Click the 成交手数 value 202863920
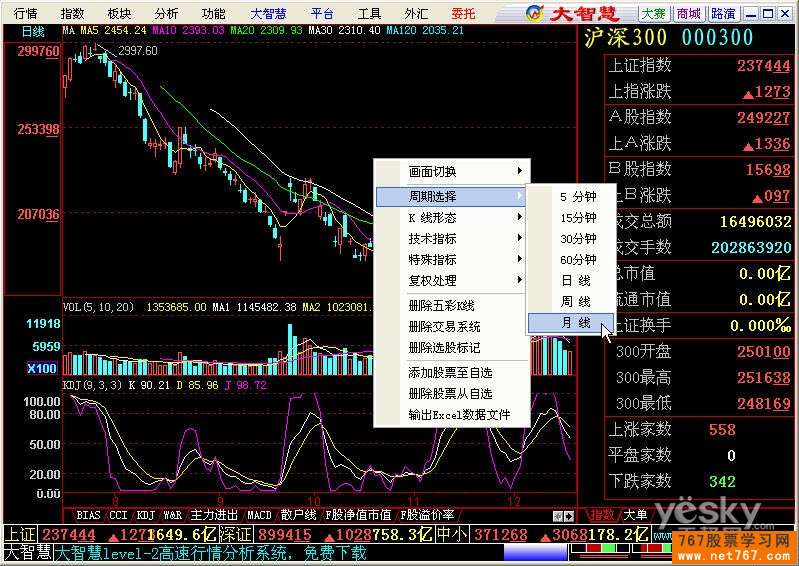 pos(752,248)
